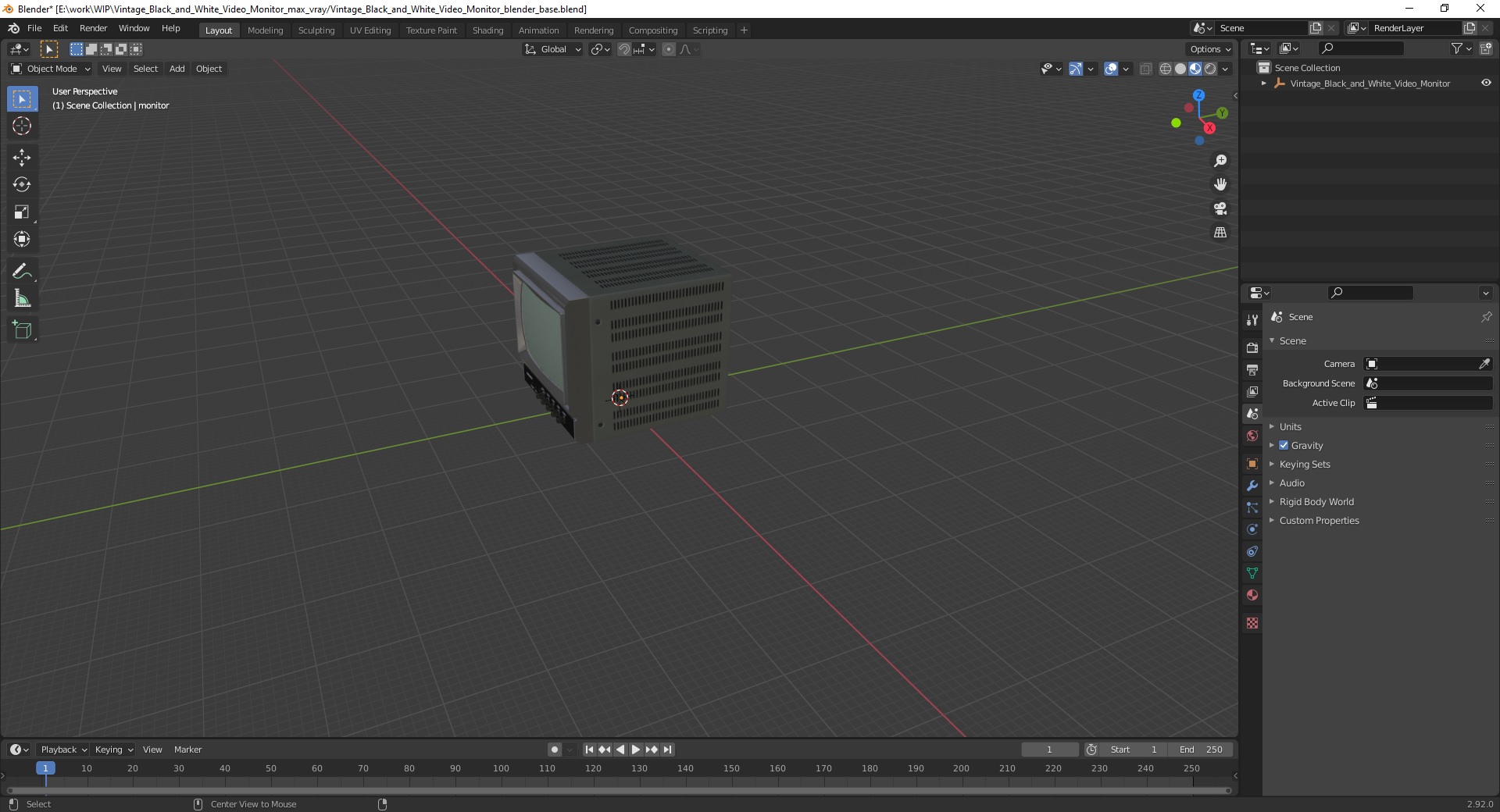Switch to UV Editing workspace tab
The height and width of the screenshot is (812, 1500).
point(370,30)
